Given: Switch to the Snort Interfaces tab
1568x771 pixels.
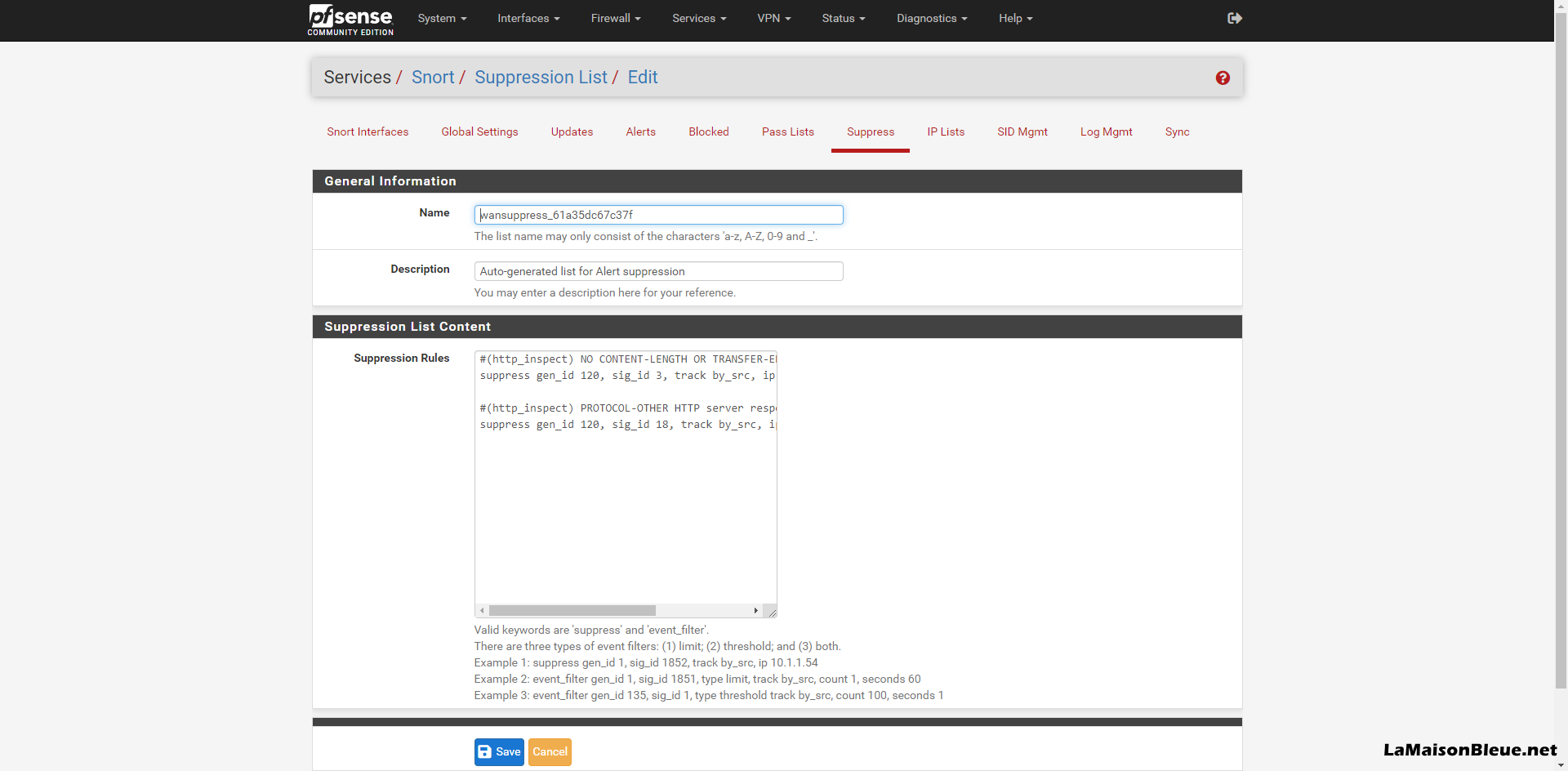Looking at the screenshot, I should [367, 131].
